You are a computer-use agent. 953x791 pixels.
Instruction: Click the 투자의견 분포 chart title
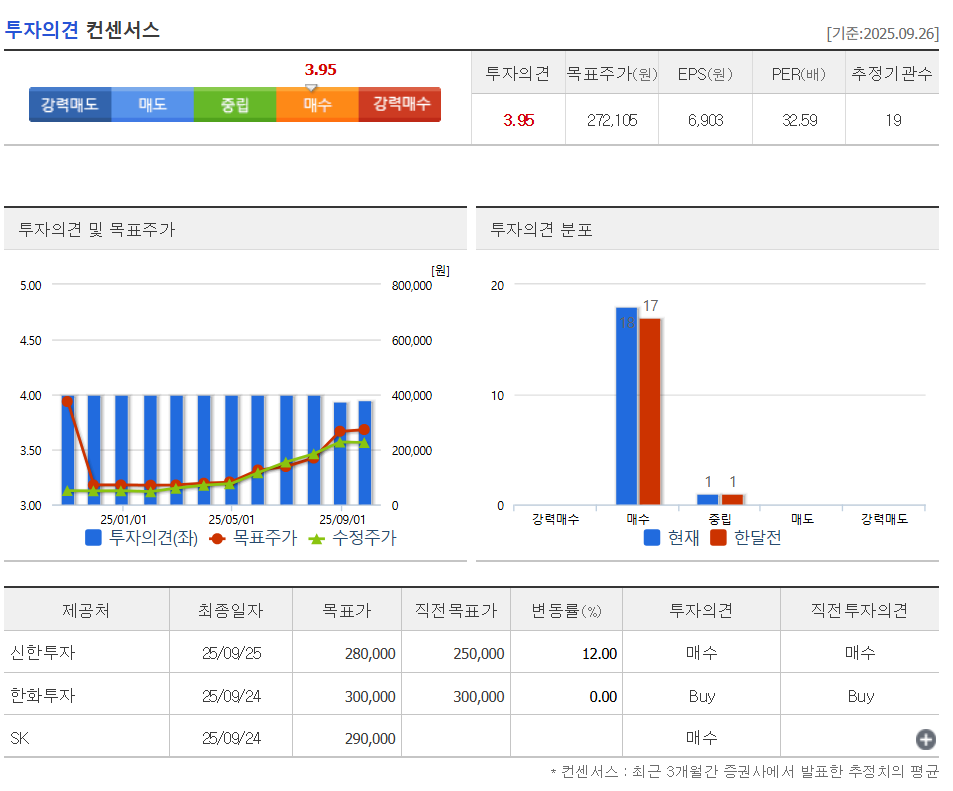[542, 229]
